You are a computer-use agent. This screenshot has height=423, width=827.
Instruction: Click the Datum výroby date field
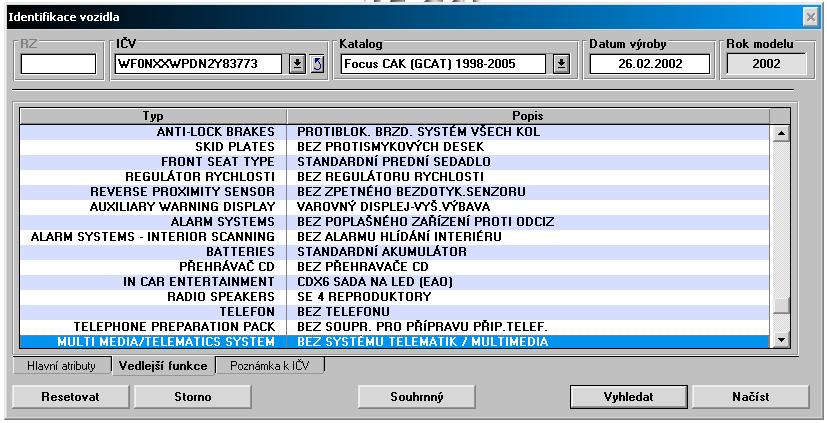coord(649,64)
